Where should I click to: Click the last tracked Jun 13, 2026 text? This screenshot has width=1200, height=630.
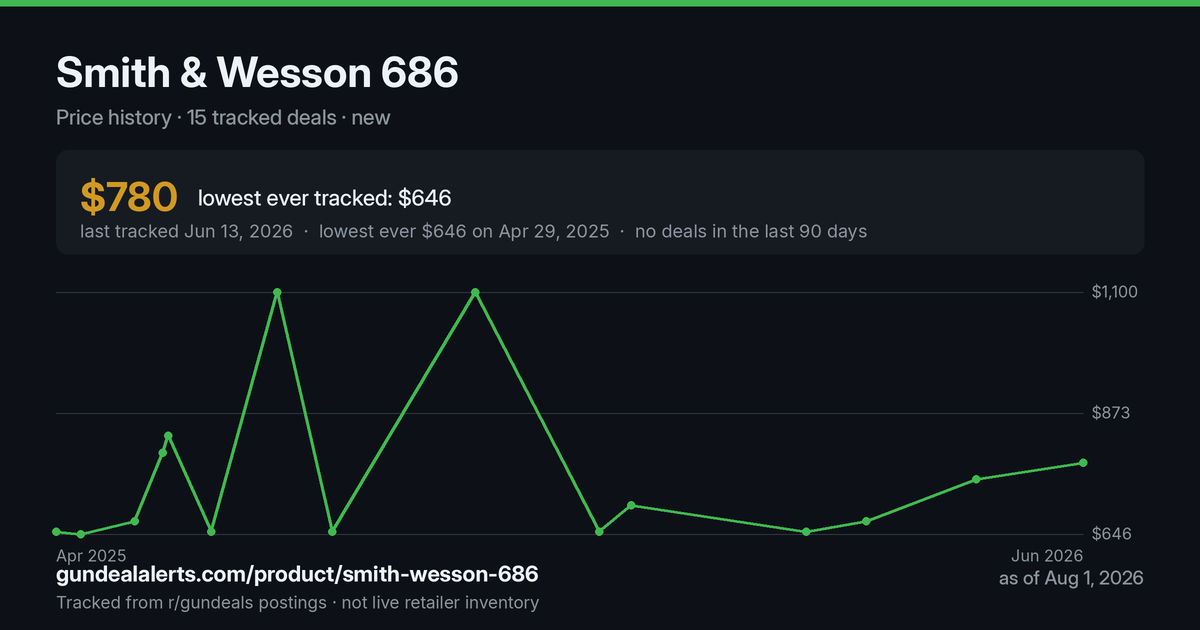coord(186,231)
